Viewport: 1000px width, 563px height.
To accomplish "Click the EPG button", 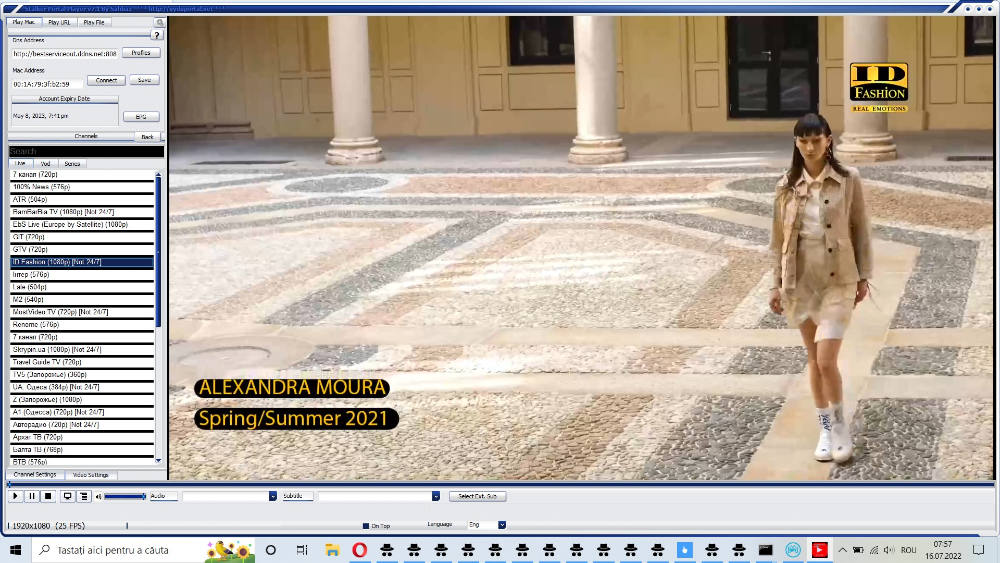I will coord(141,117).
